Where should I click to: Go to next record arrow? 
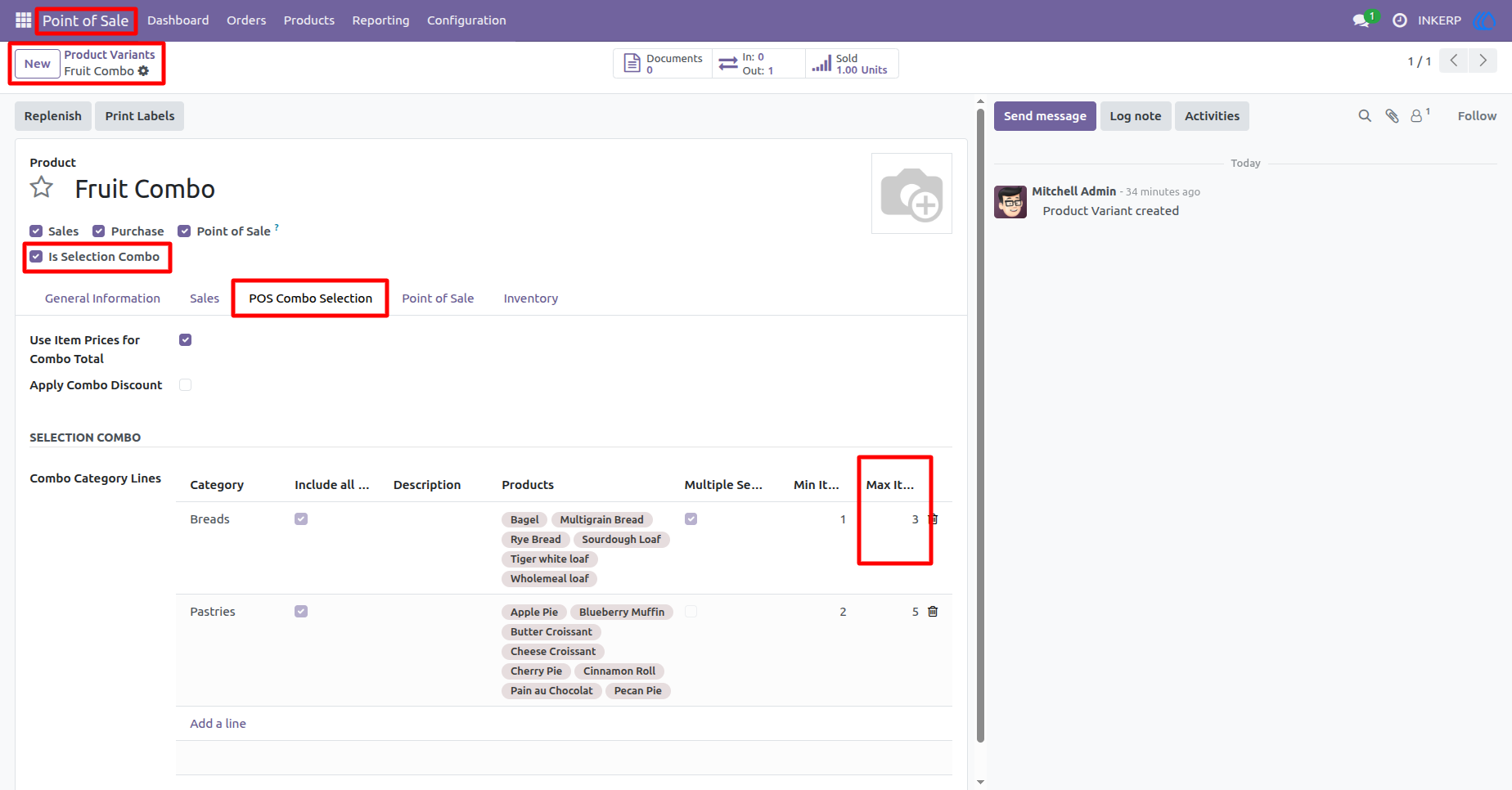pos(1483,61)
